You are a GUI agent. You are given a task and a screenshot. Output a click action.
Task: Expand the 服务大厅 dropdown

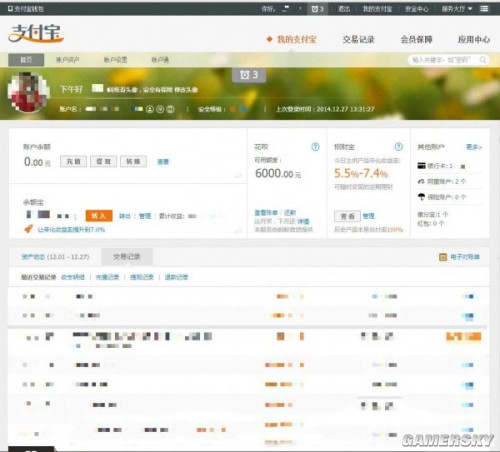point(457,9)
